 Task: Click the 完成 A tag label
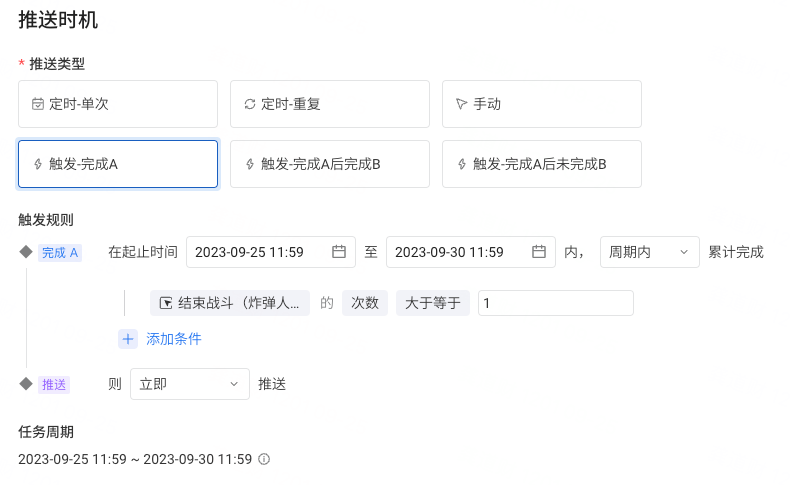pyautogui.click(x=60, y=253)
